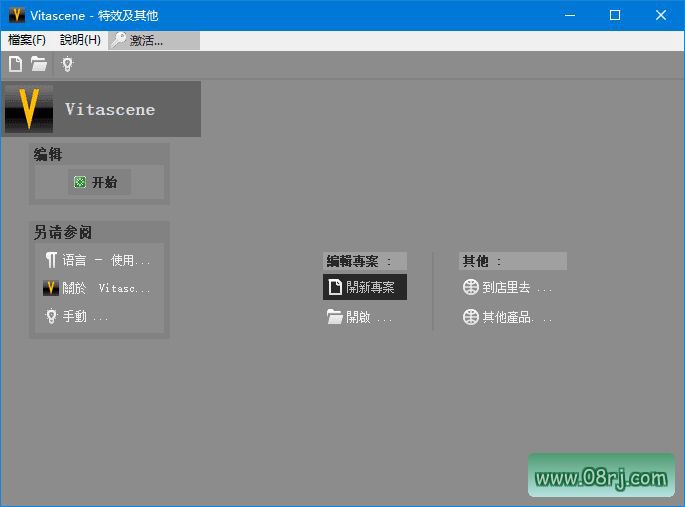Open 關於 Vitascene about entry
This screenshot has height=507, width=685.
[x=97, y=288]
